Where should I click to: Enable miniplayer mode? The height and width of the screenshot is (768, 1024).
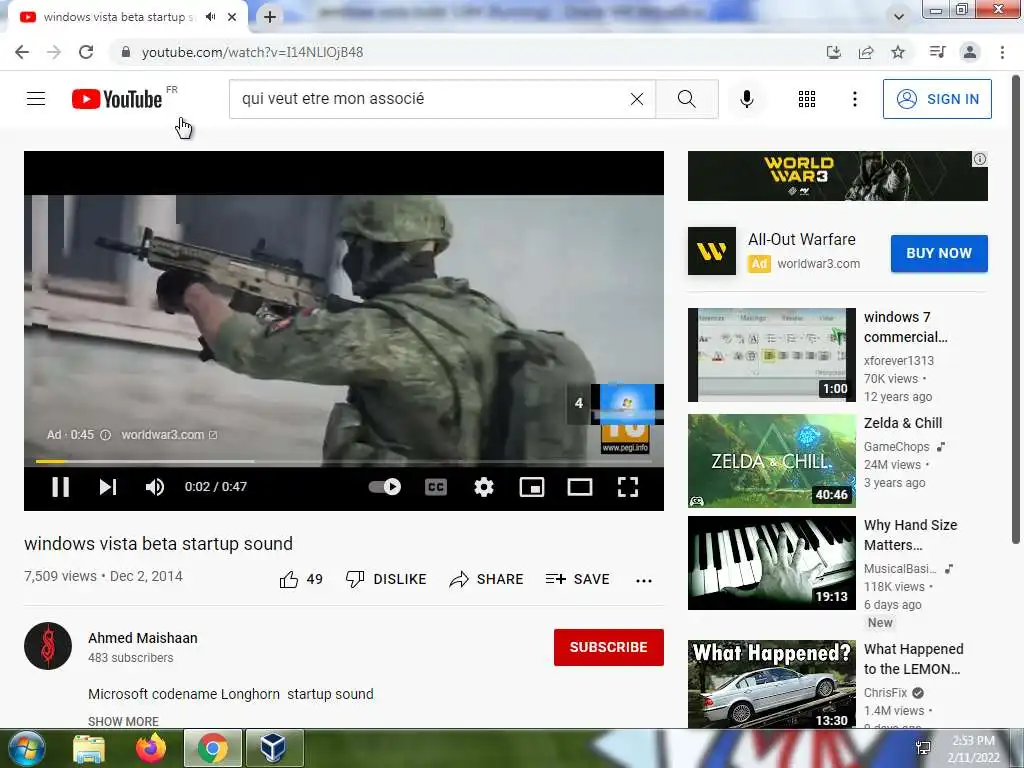[x=532, y=487]
